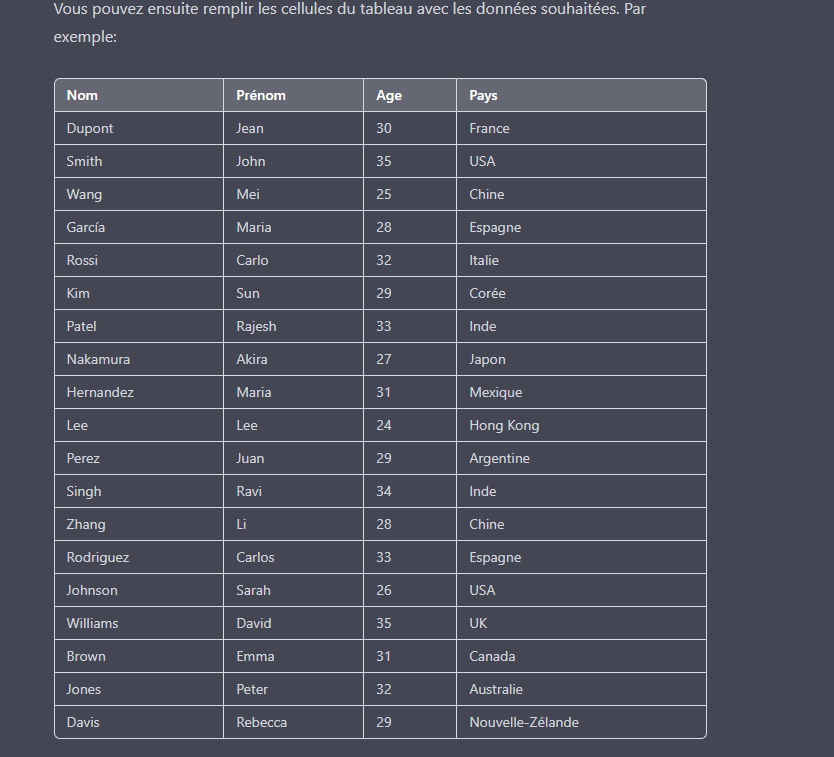Select the Rodriguez cell

pos(139,557)
